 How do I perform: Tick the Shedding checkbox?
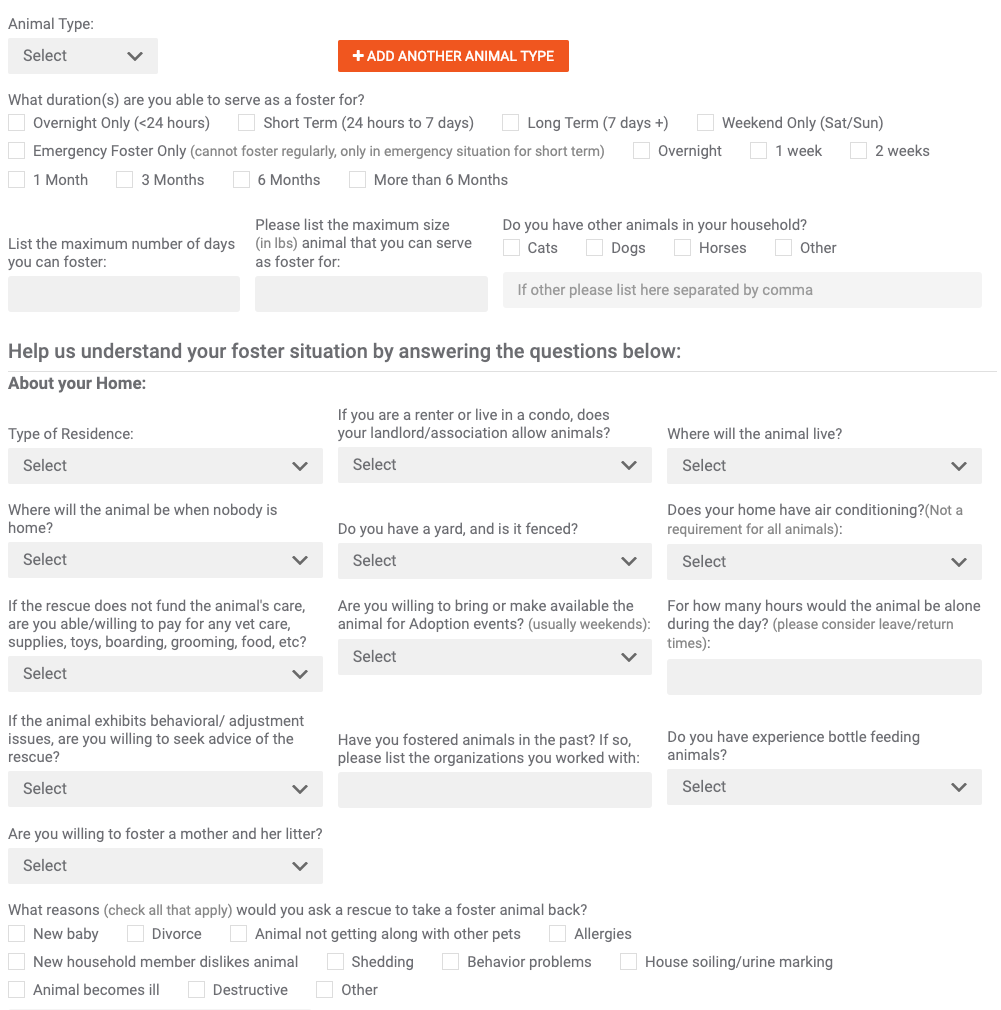(335, 962)
